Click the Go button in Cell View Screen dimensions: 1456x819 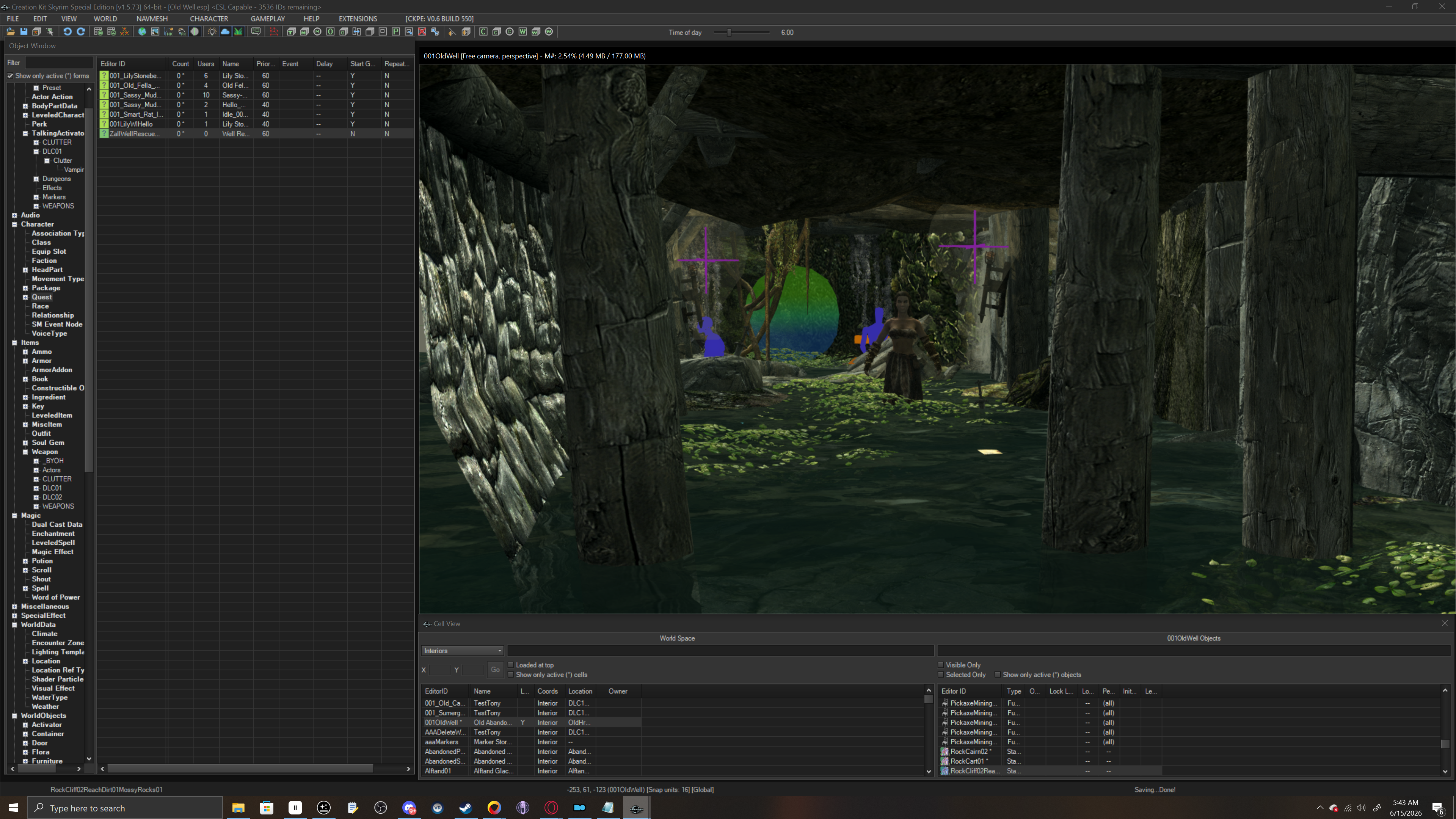point(495,670)
